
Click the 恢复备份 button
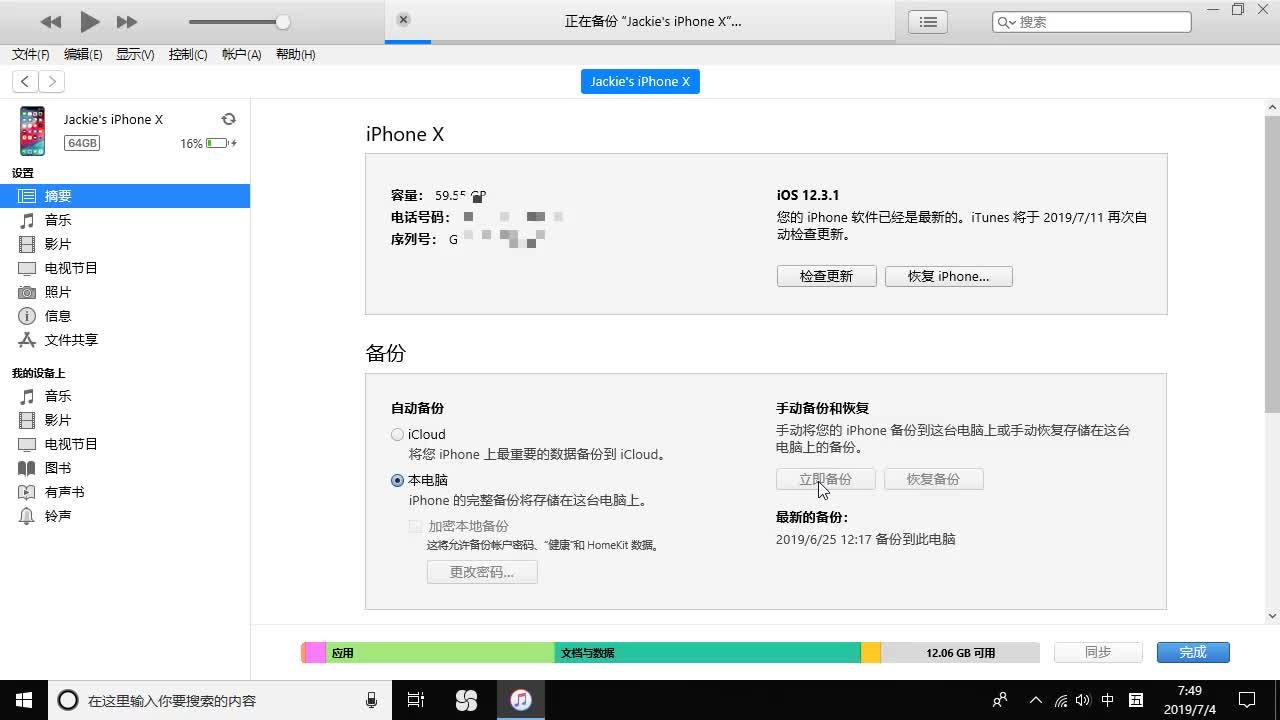click(933, 479)
